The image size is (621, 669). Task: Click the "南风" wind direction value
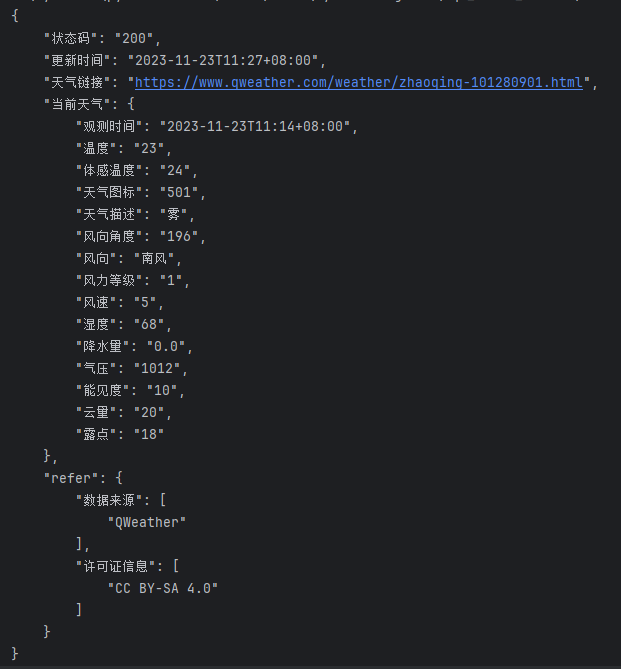(154, 258)
